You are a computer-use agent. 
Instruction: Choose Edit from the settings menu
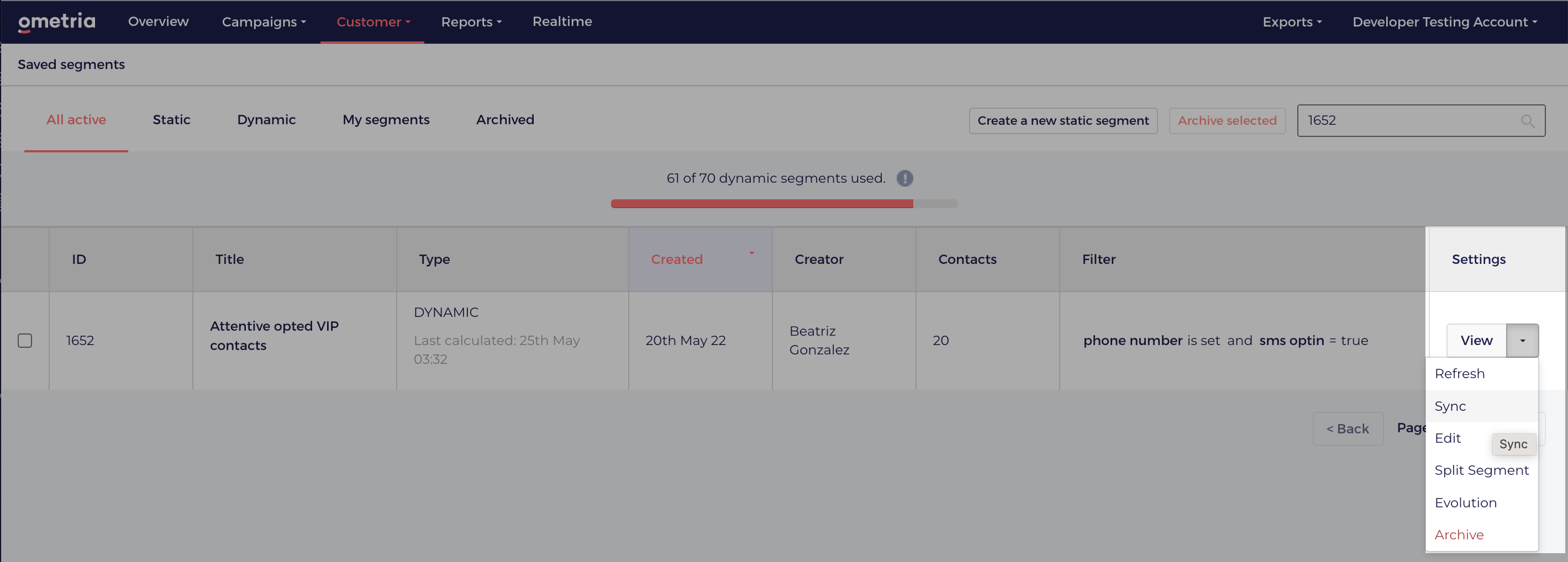click(x=1448, y=438)
